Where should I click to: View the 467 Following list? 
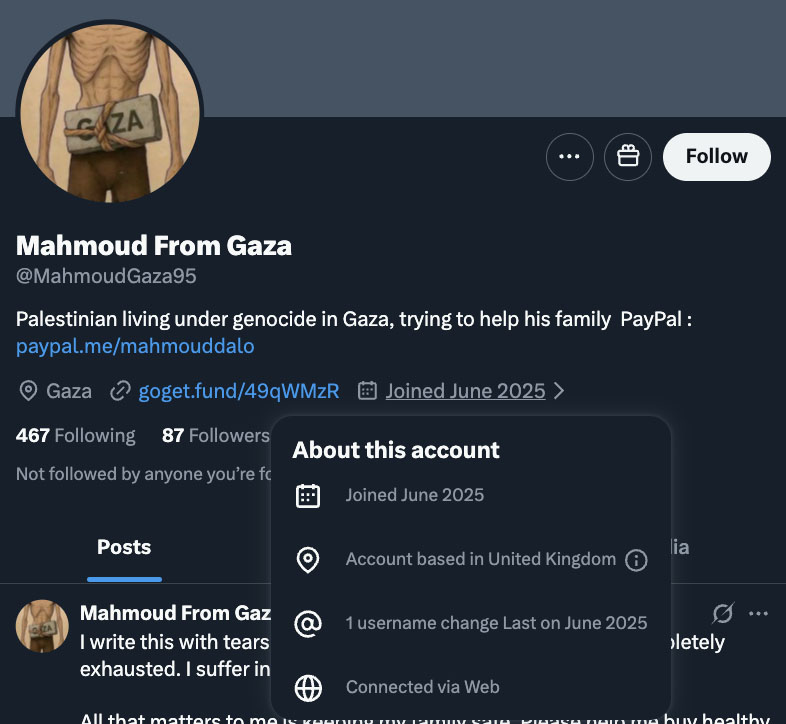(x=76, y=435)
